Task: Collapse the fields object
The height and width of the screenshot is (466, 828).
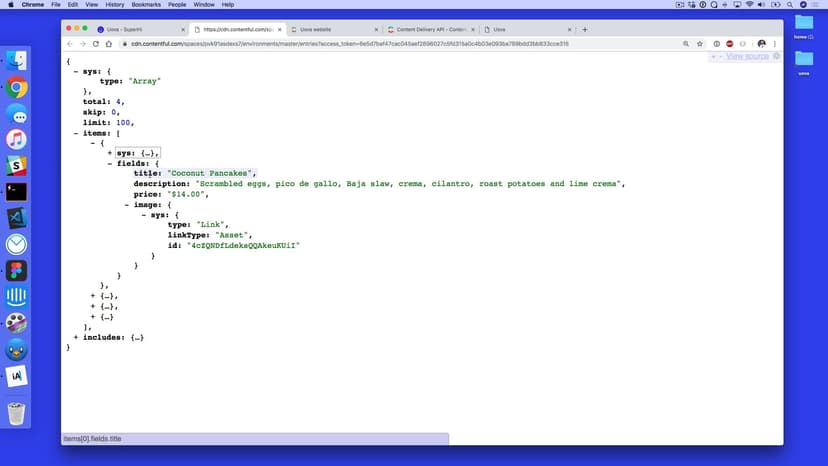Action: [x=110, y=163]
